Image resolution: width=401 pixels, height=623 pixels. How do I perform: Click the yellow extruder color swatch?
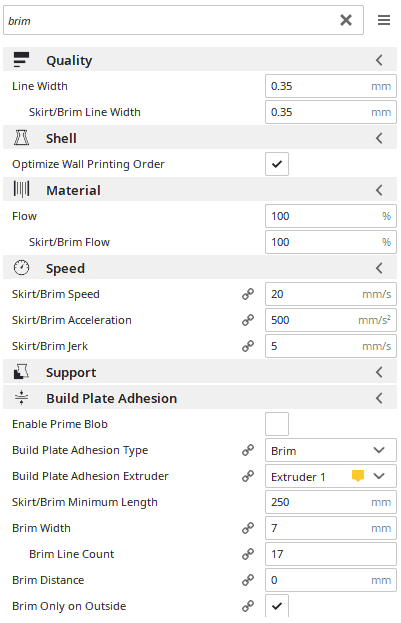pos(358,476)
